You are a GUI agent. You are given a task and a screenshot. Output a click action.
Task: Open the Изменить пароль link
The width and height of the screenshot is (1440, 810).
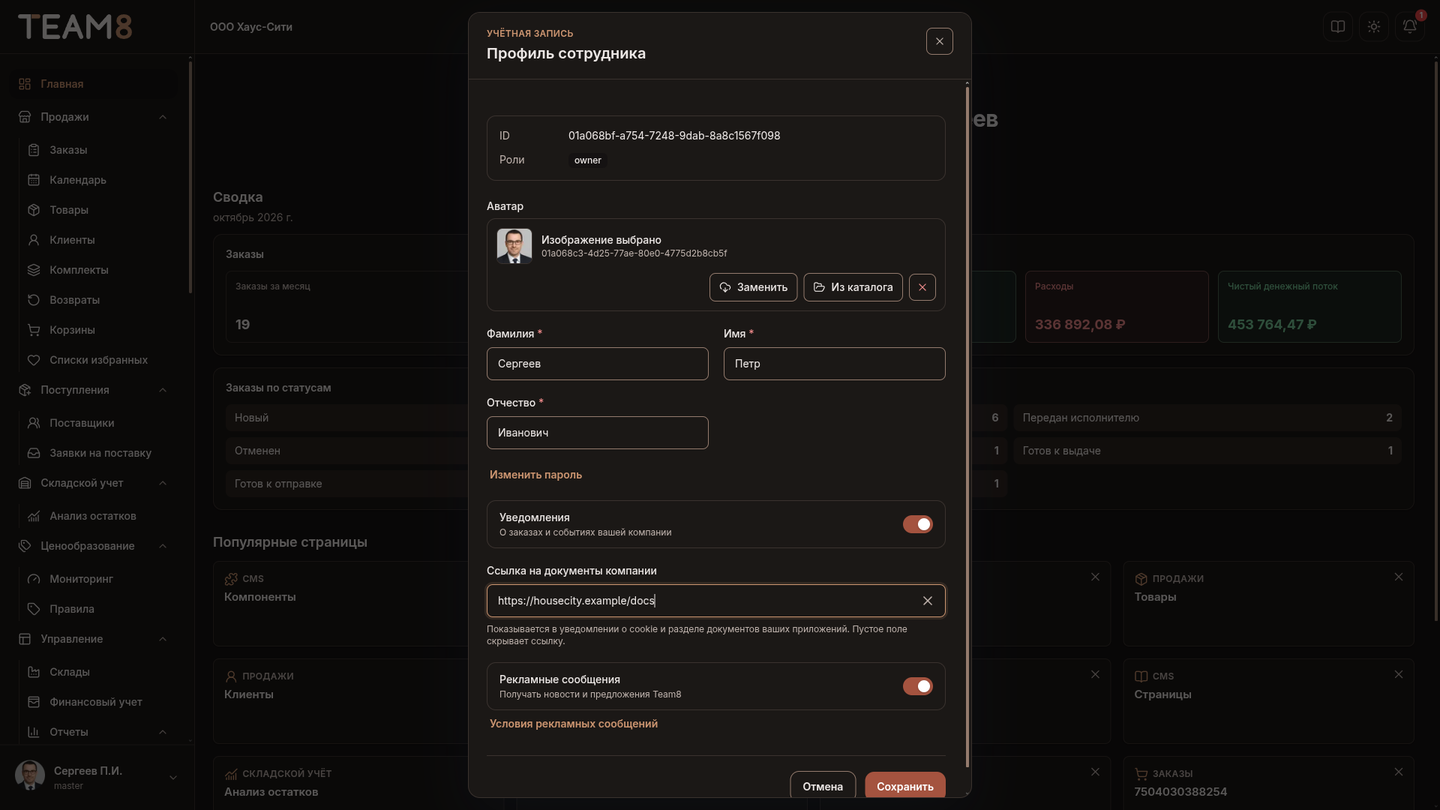pos(536,475)
